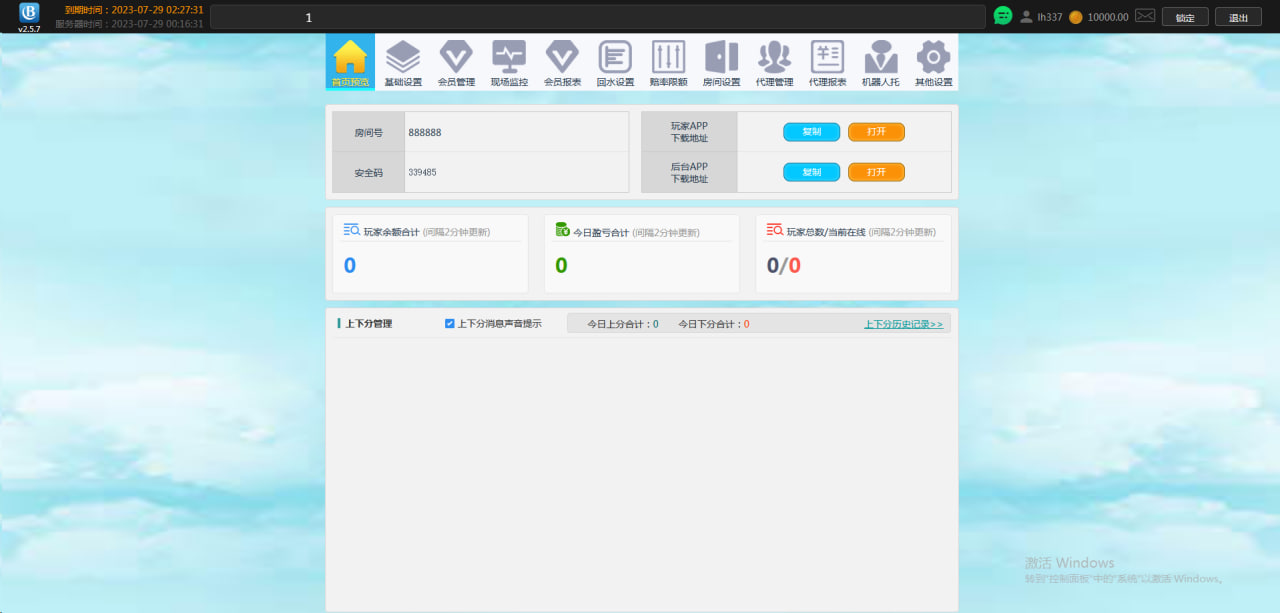Open the 基础设置 basic settings icon
The width and height of the screenshot is (1280, 613).
point(403,62)
